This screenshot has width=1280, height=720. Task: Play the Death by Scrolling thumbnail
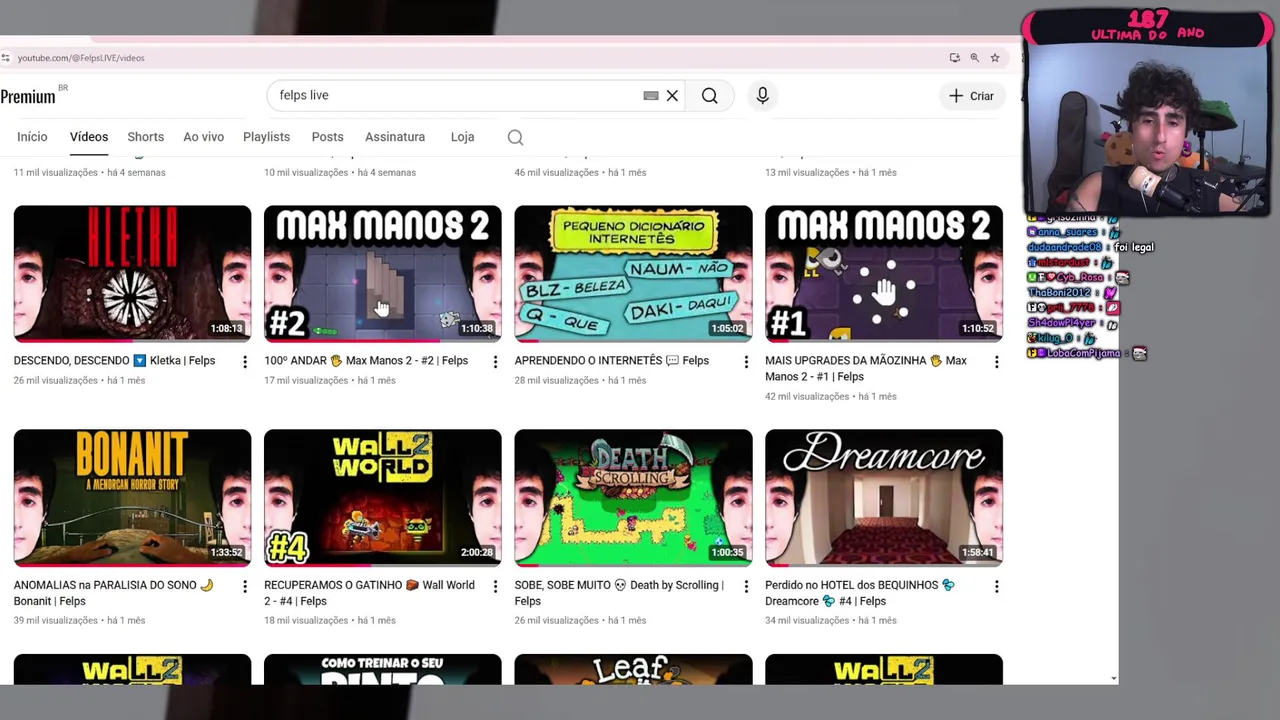pyautogui.click(x=633, y=497)
